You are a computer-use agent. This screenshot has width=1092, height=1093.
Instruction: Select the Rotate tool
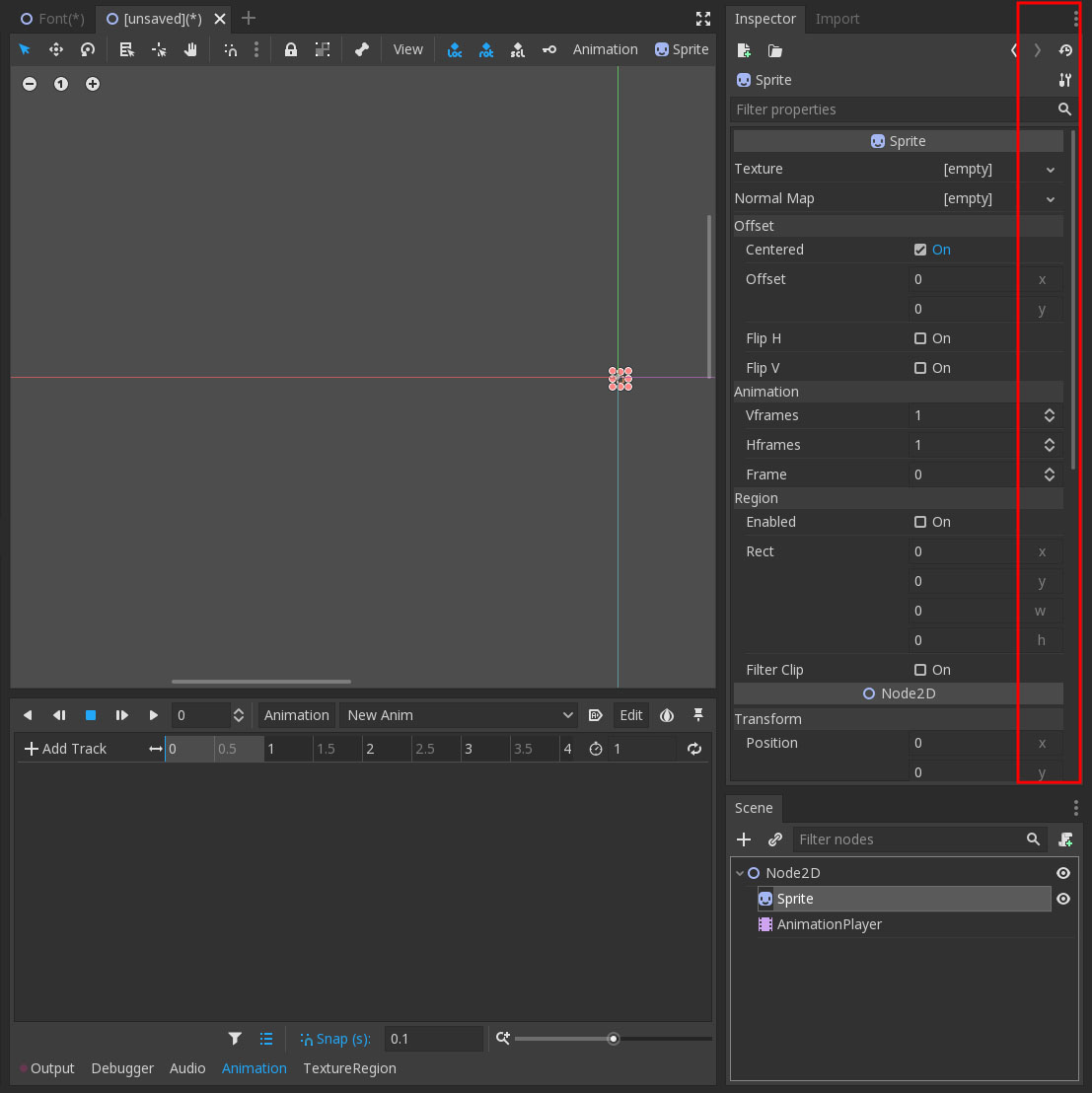[x=88, y=48]
